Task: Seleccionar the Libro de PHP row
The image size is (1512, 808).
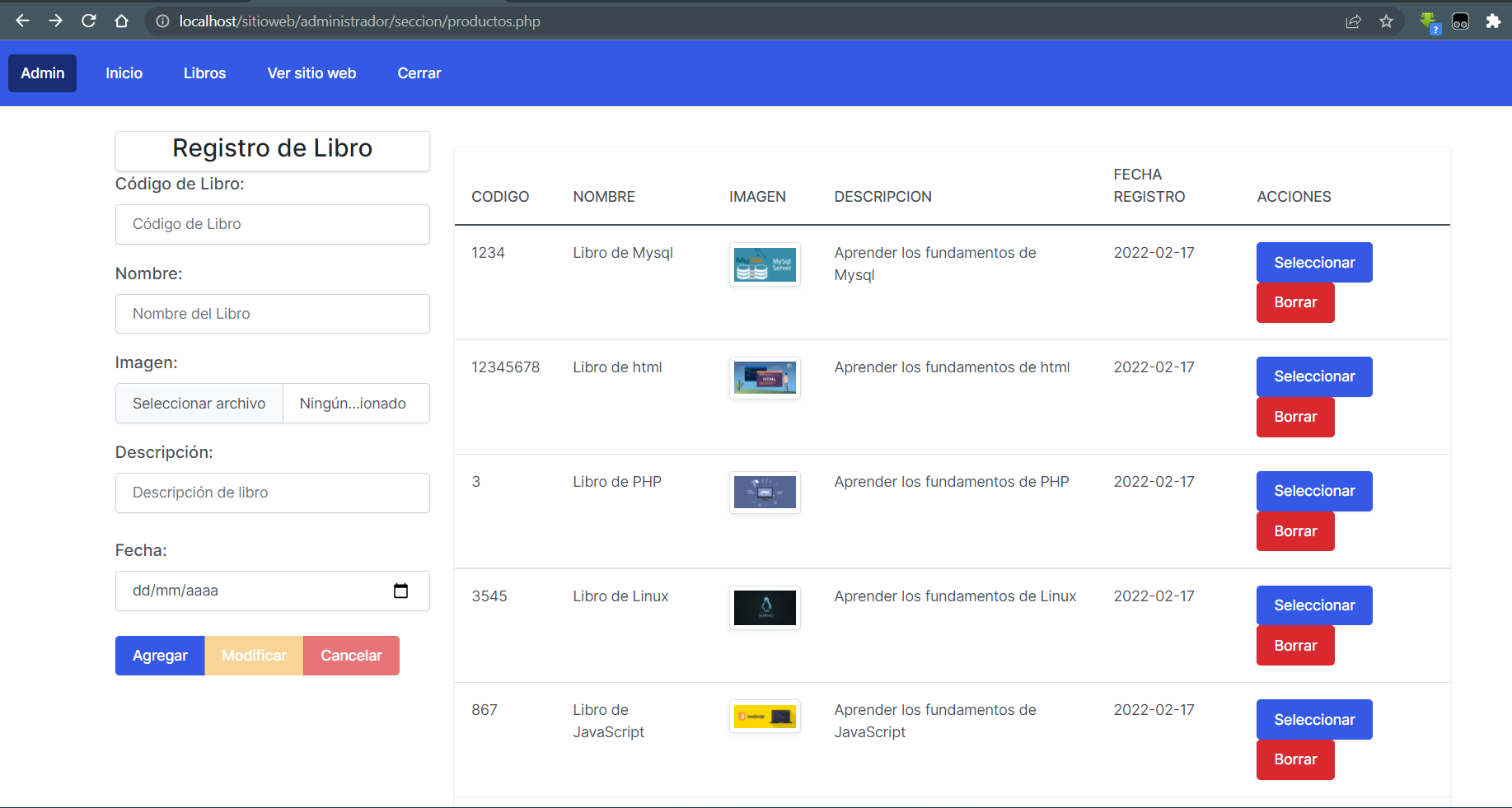Action: click(x=1314, y=491)
